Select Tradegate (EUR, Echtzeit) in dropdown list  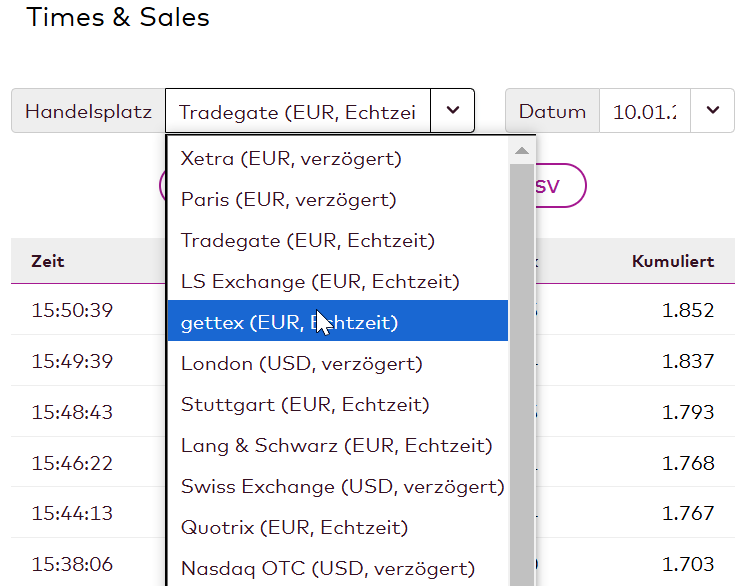[338, 240]
